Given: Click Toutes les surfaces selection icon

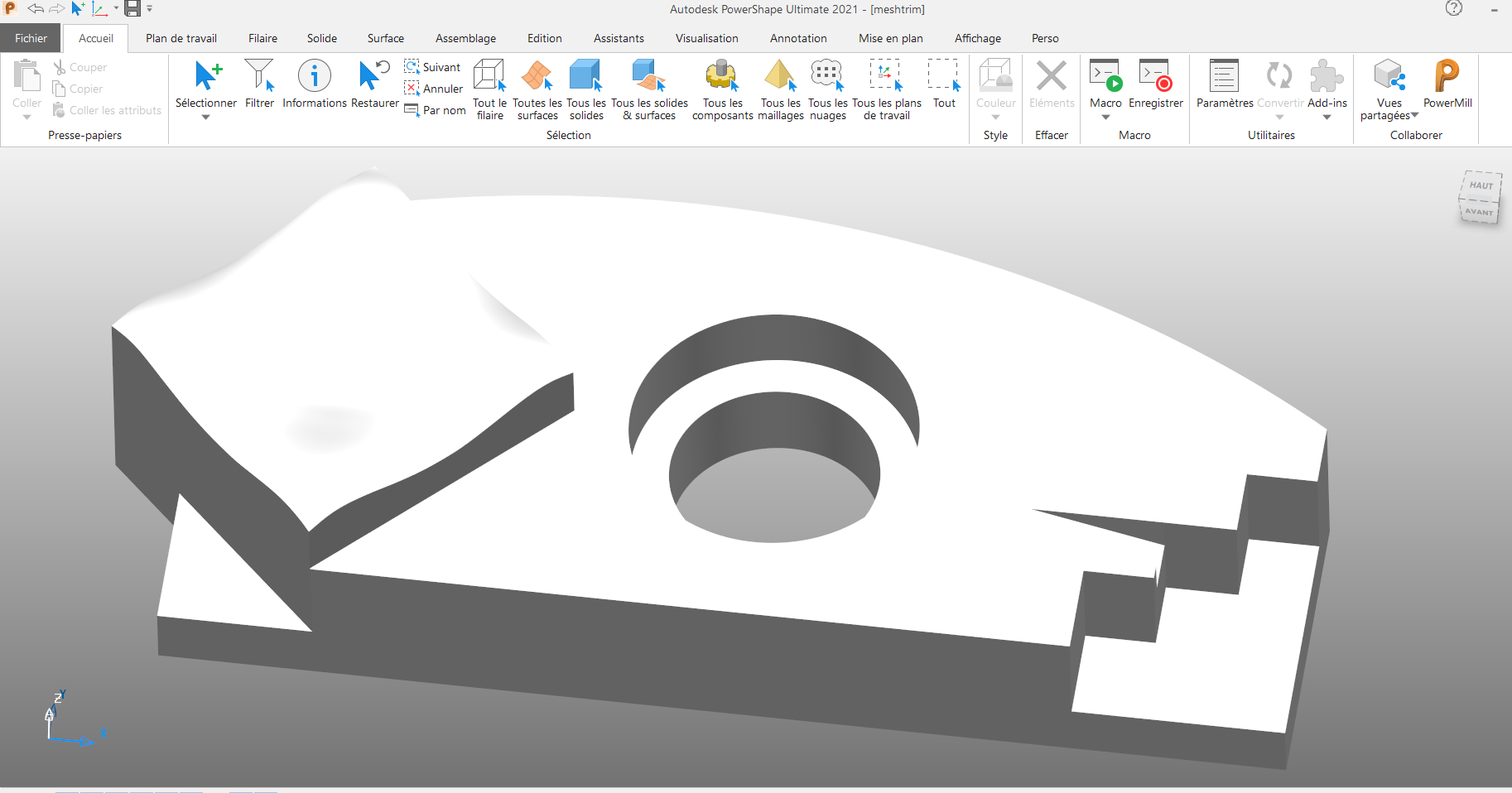Looking at the screenshot, I should coord(537,77).
